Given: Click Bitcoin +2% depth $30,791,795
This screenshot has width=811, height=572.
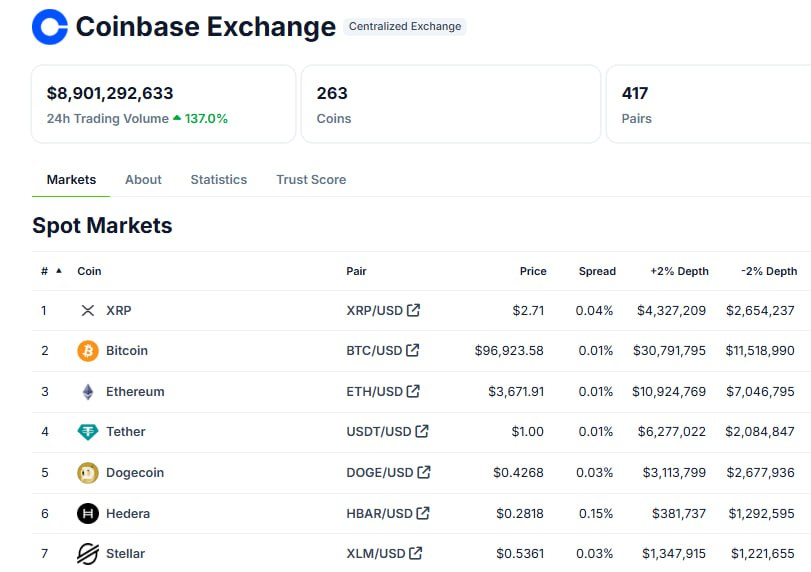Looking at the screenshot, I should click(669, 351).
